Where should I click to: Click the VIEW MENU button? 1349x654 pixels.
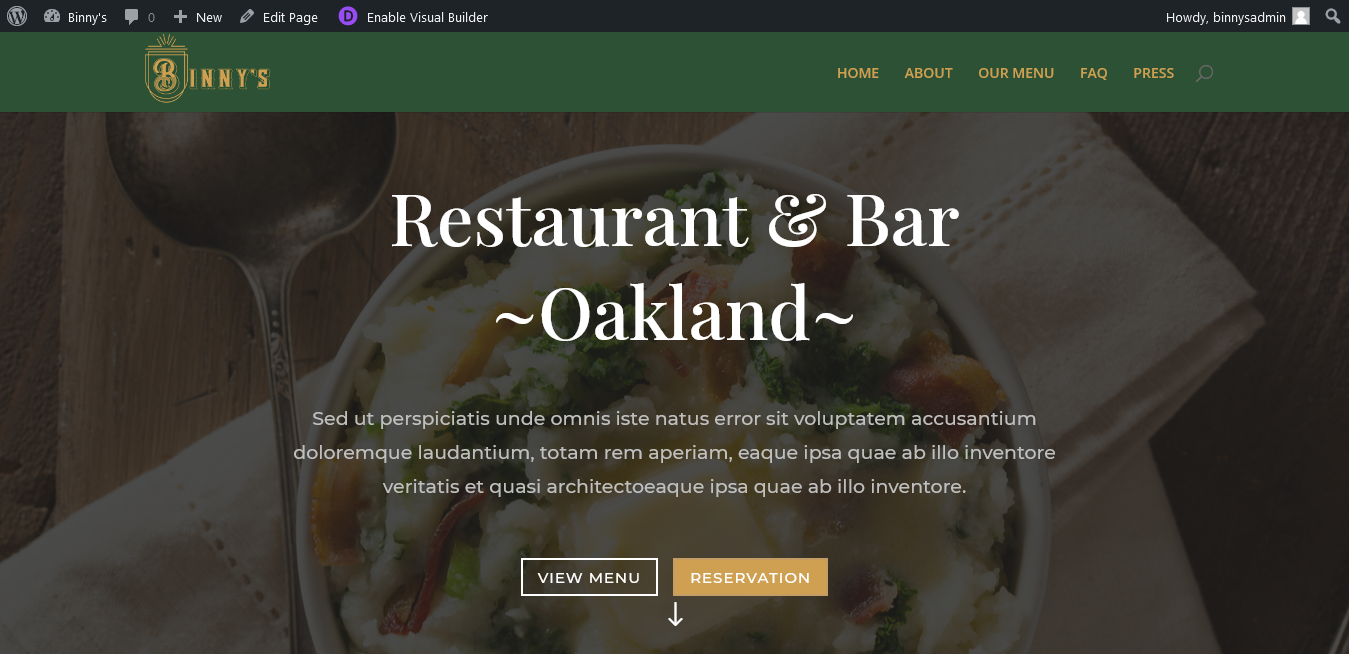pyautogui.click(x=589, y=577)
